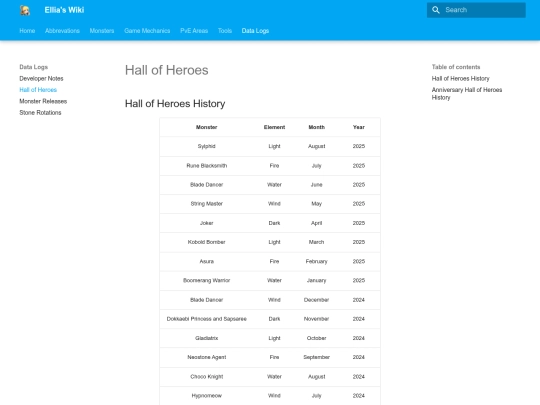Click the Dark element in Joker row
This screenshot has width=540, height=405.
[274, 223]
